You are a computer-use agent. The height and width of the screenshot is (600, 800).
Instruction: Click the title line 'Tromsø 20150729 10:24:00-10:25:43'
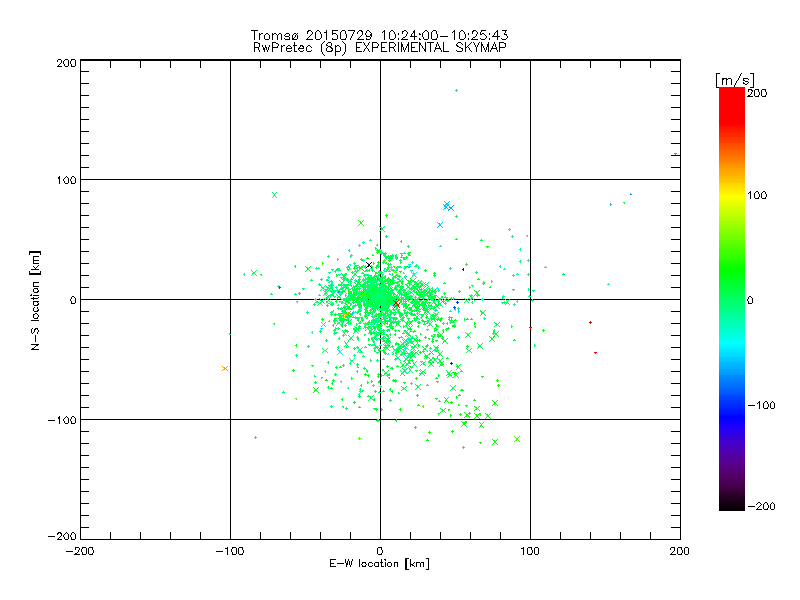point(379,35)
